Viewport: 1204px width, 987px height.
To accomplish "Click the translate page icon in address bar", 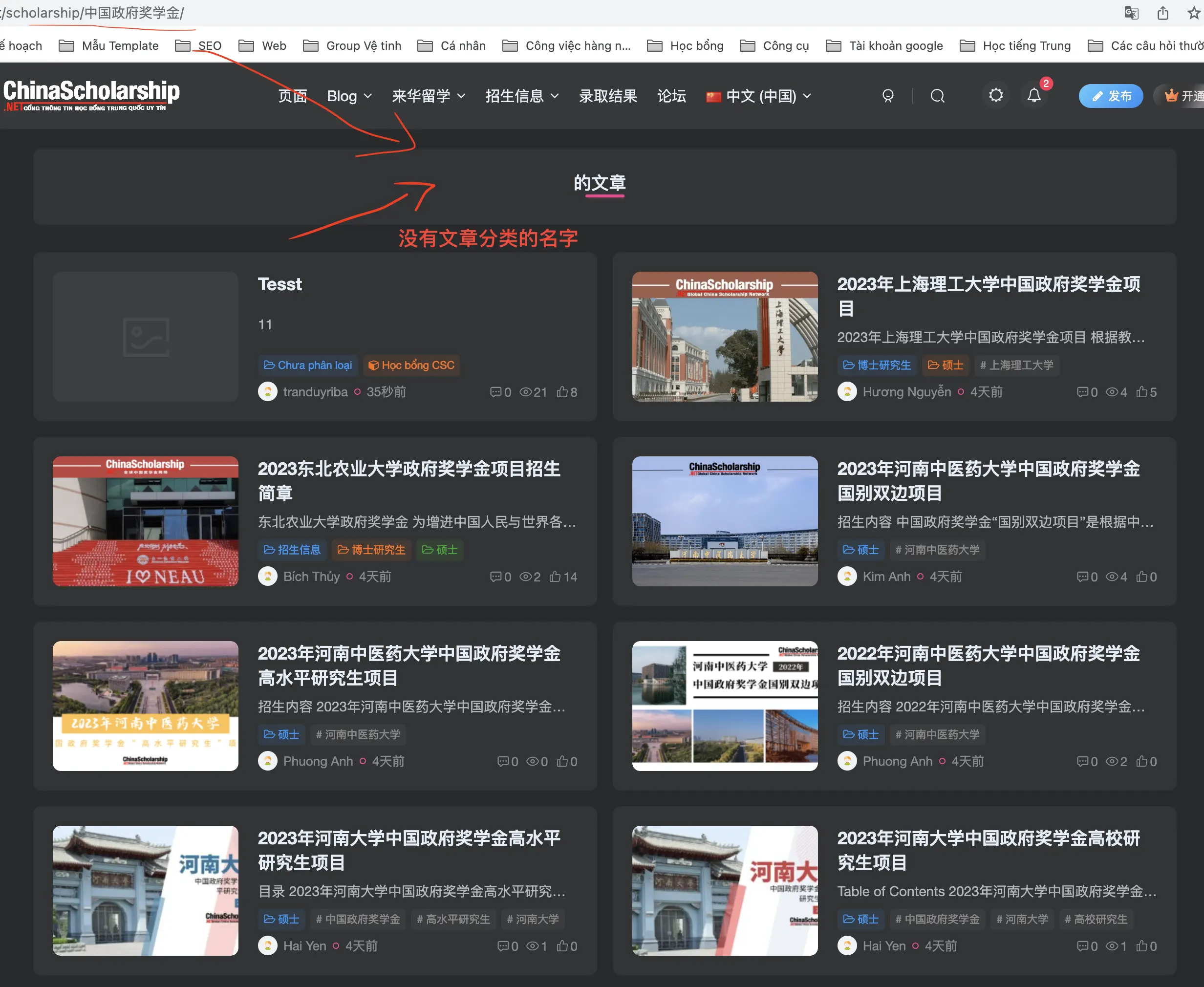I will pos(1131,13).
